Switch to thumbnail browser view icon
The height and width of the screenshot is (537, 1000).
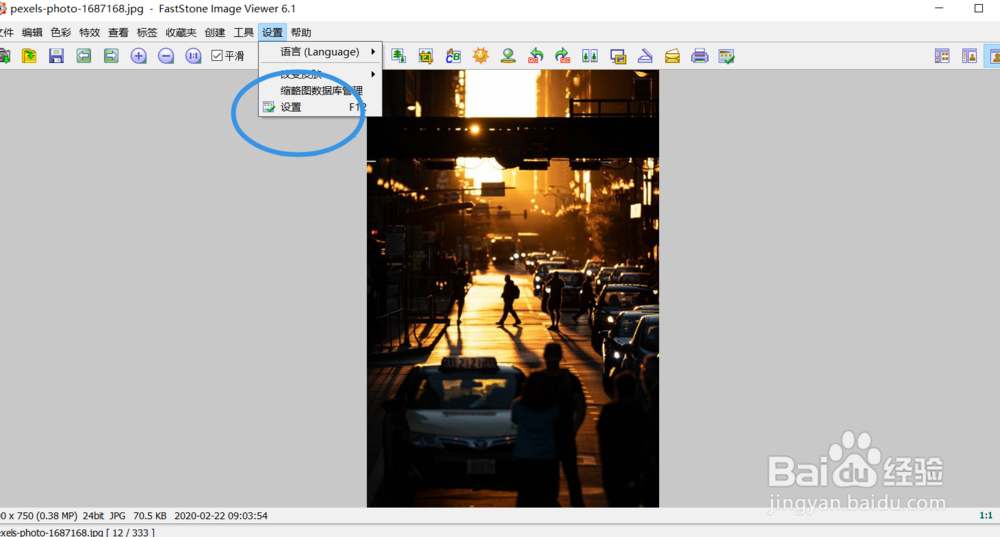pos(942,56)
